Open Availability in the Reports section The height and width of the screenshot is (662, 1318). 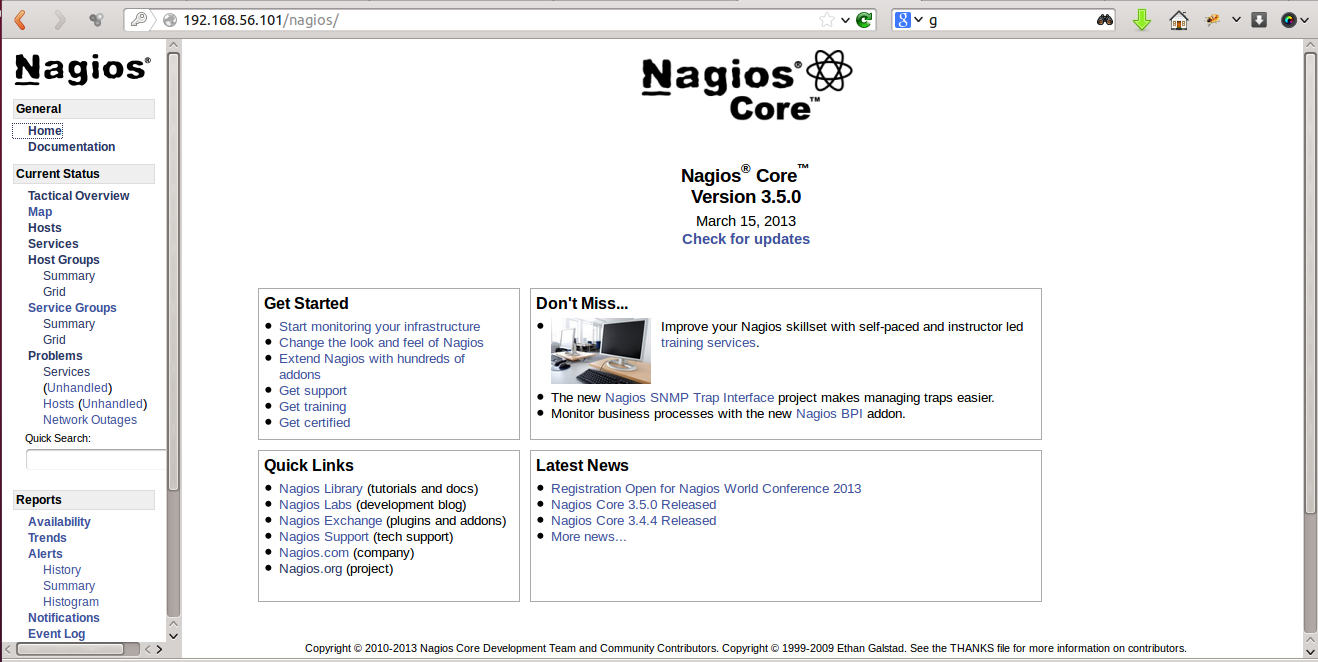coord(59,522)
